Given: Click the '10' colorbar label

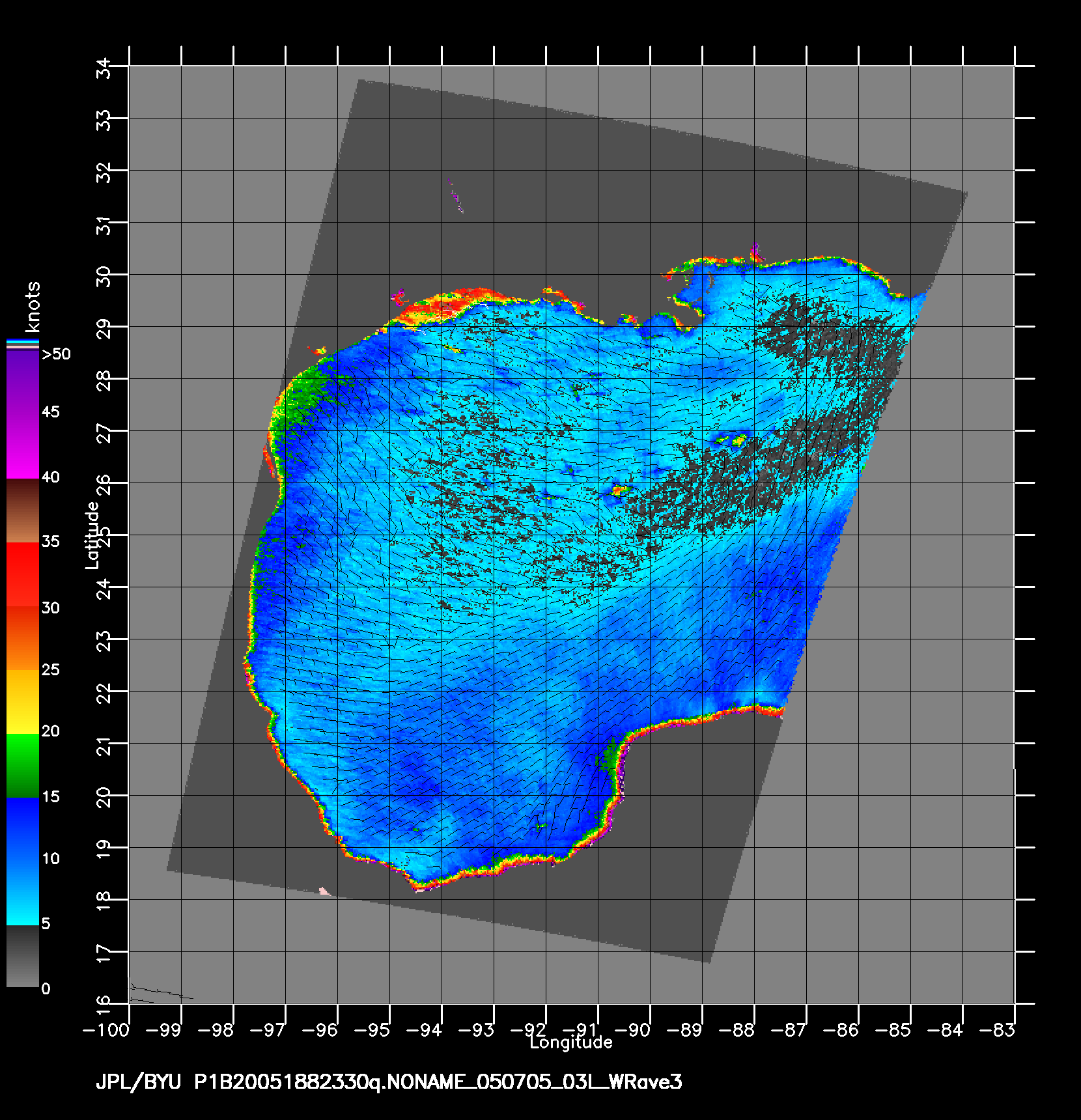Looking at the screenshot, I should pyautogui.click(x=51, y=858).
